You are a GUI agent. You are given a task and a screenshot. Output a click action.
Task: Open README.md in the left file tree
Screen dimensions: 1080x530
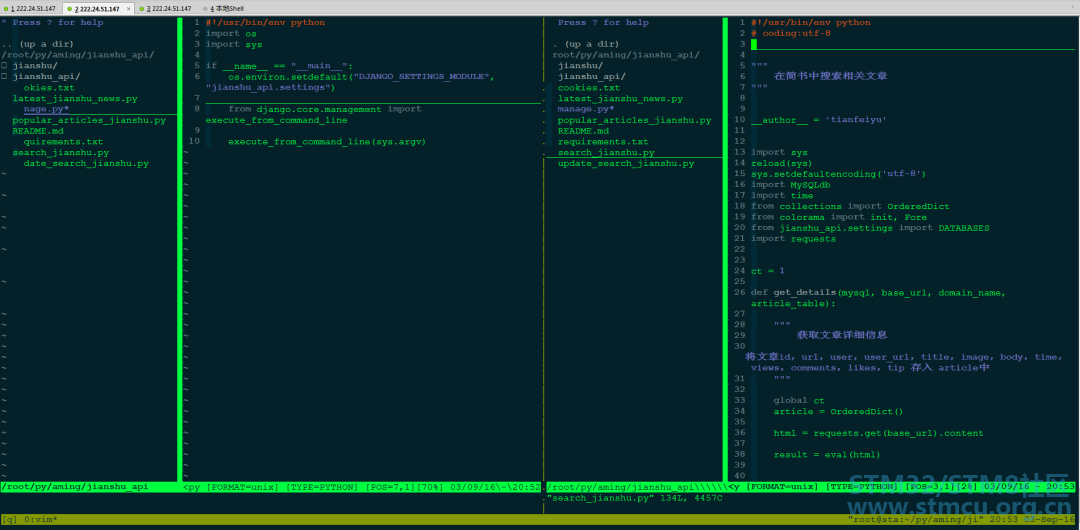38,131
